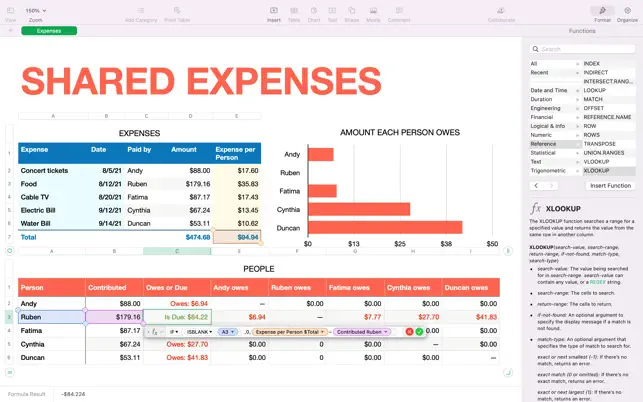Choose the XLOOKUP function in list

coord(609,171)
